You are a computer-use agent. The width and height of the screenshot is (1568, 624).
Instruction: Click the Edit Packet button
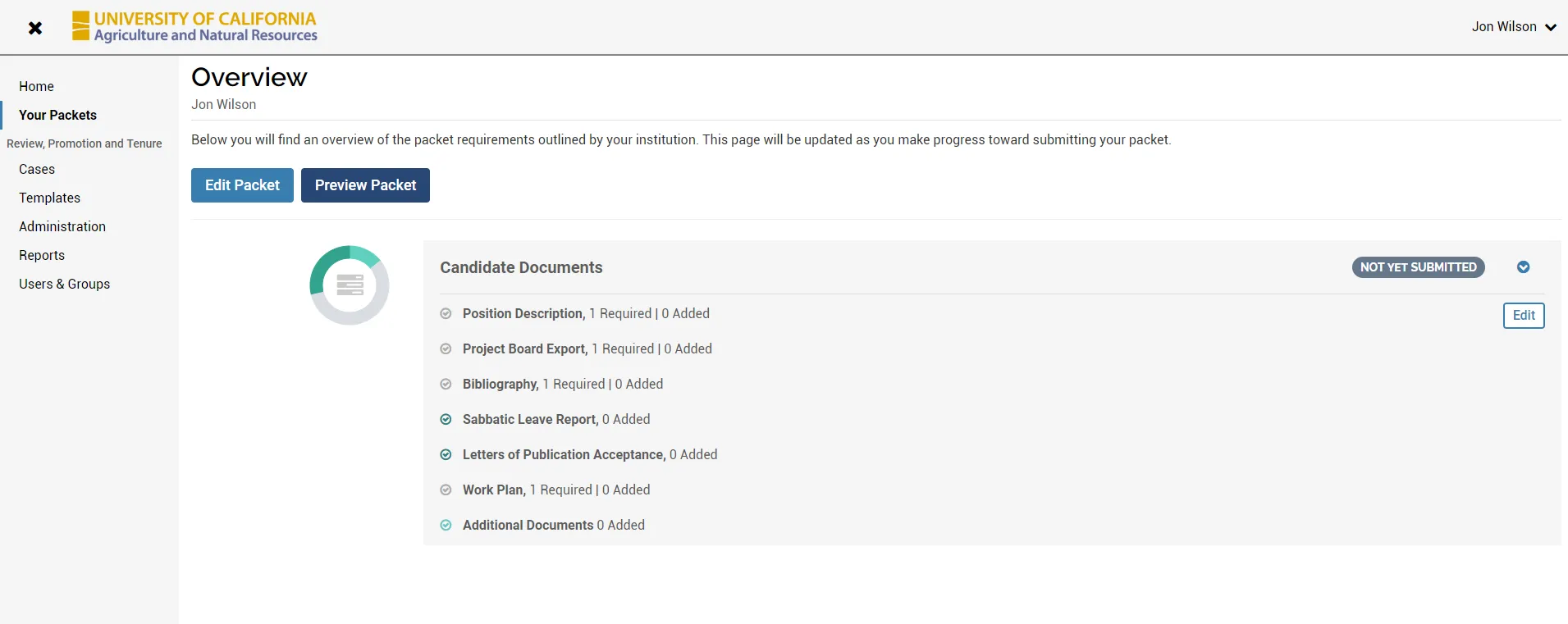tap(242, 185)
